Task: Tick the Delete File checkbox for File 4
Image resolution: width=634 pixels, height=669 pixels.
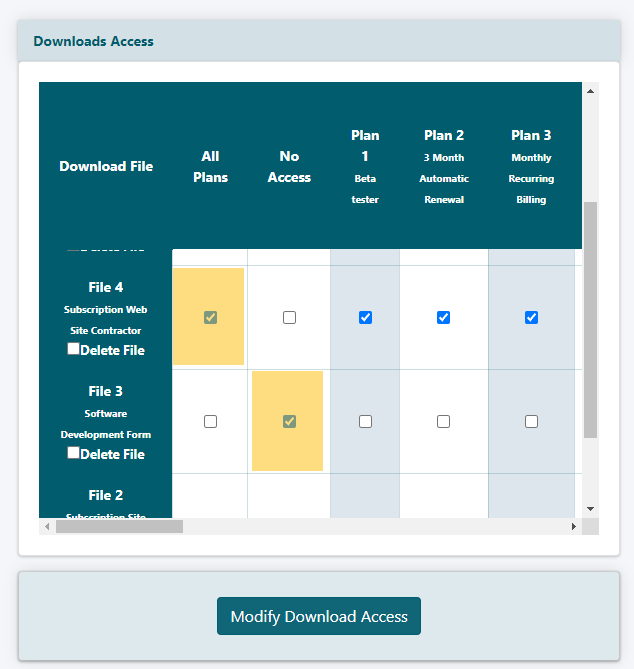Action: tap(73, 349)
